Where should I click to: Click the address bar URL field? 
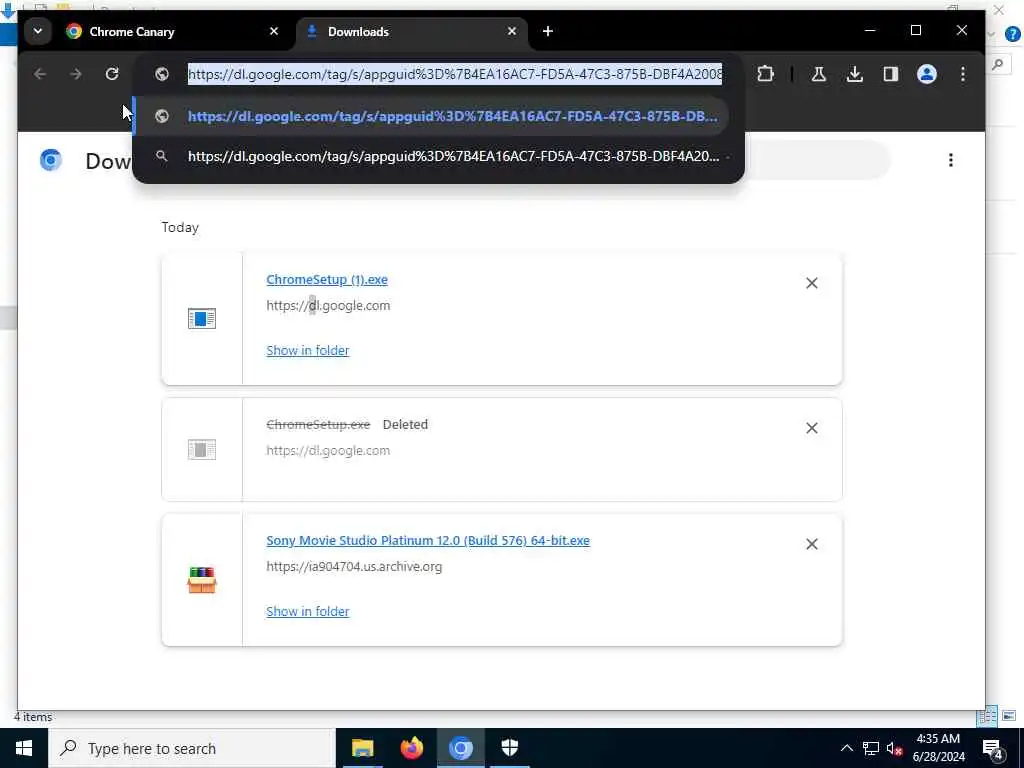click(x=455, y=74)
